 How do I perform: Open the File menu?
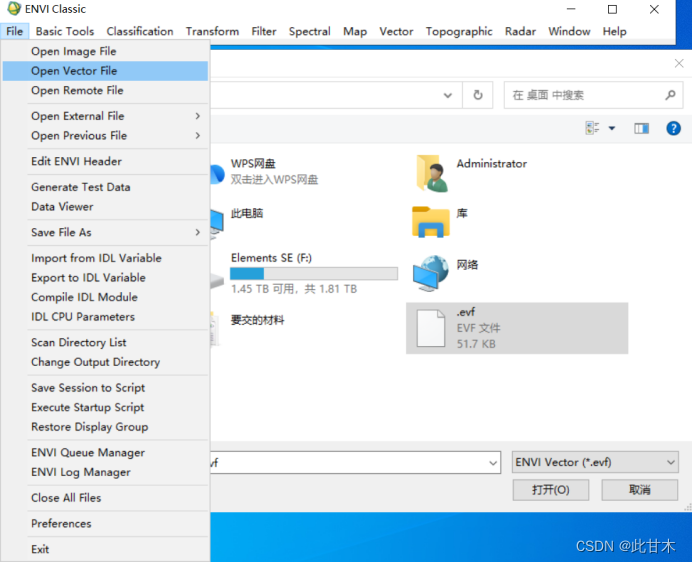point(15,31)
